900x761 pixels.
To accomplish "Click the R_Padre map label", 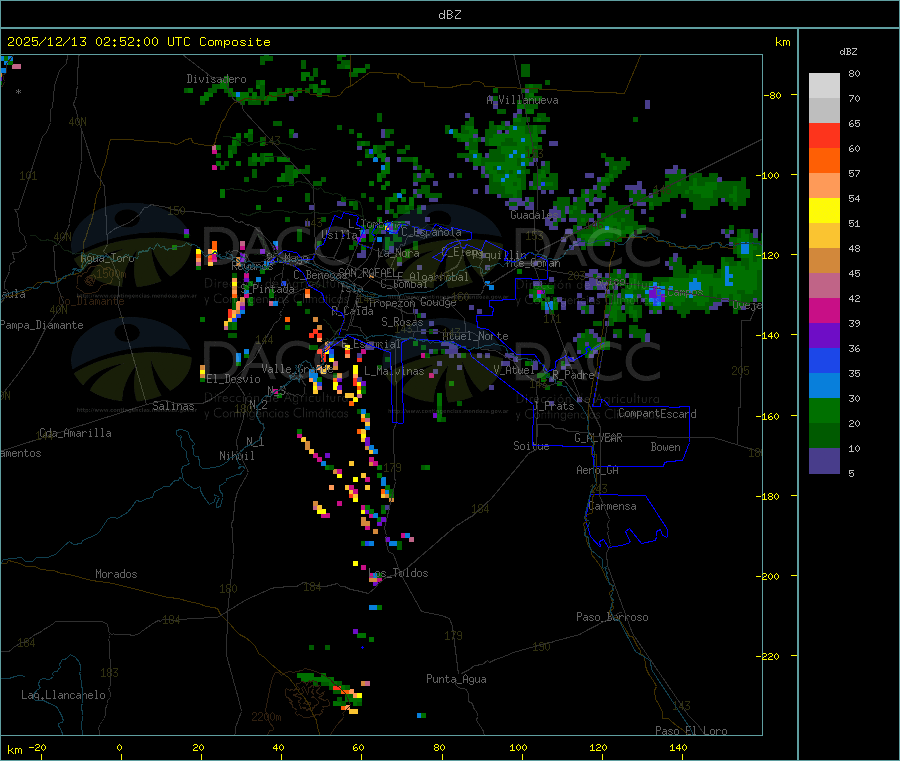I will 573,375.
